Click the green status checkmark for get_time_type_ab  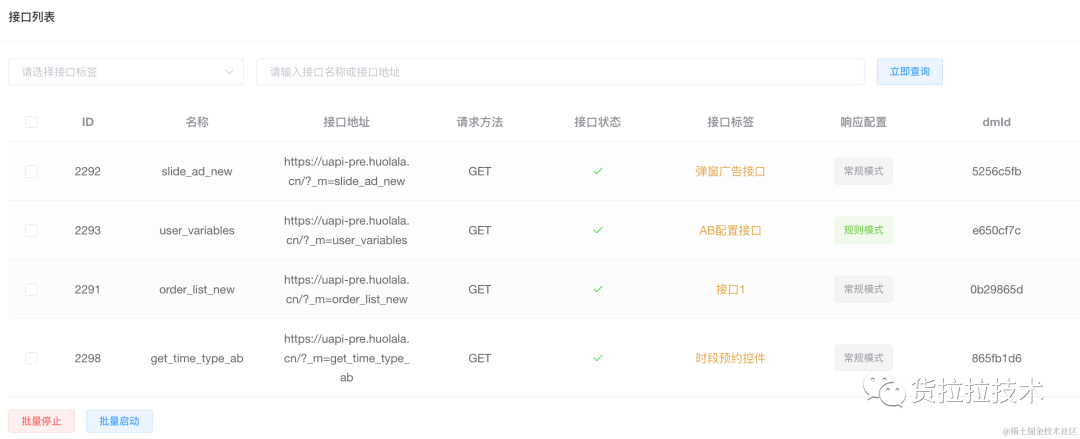(x=598, y=358)
